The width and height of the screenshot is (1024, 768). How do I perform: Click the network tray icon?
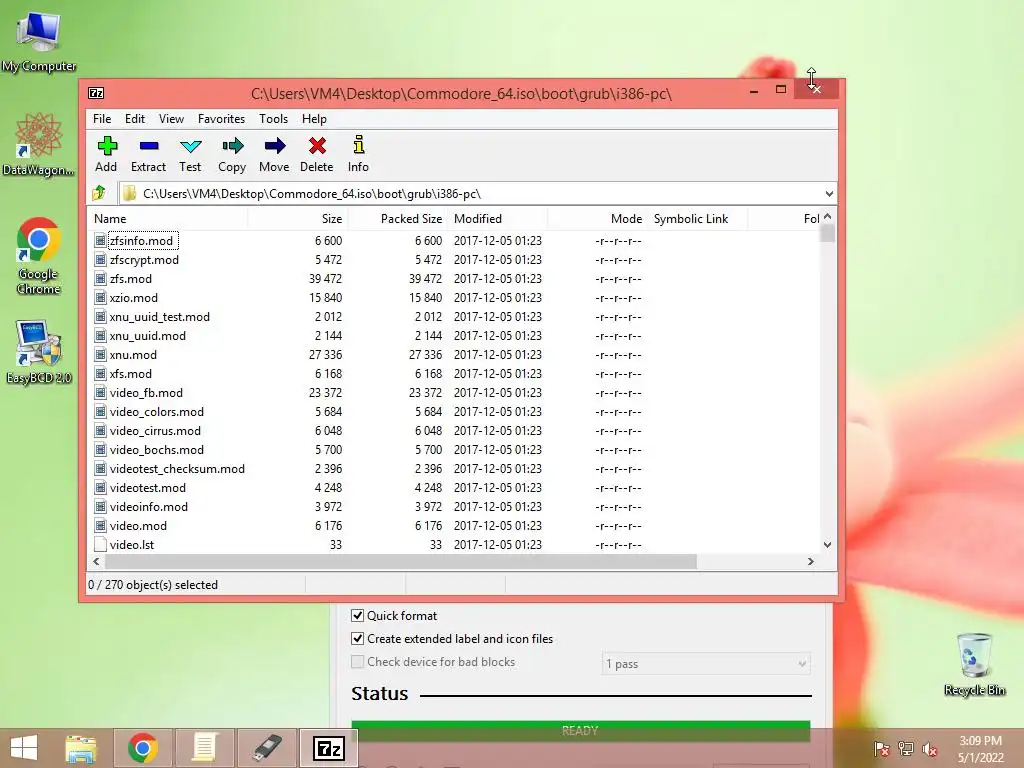click(906, 749)
